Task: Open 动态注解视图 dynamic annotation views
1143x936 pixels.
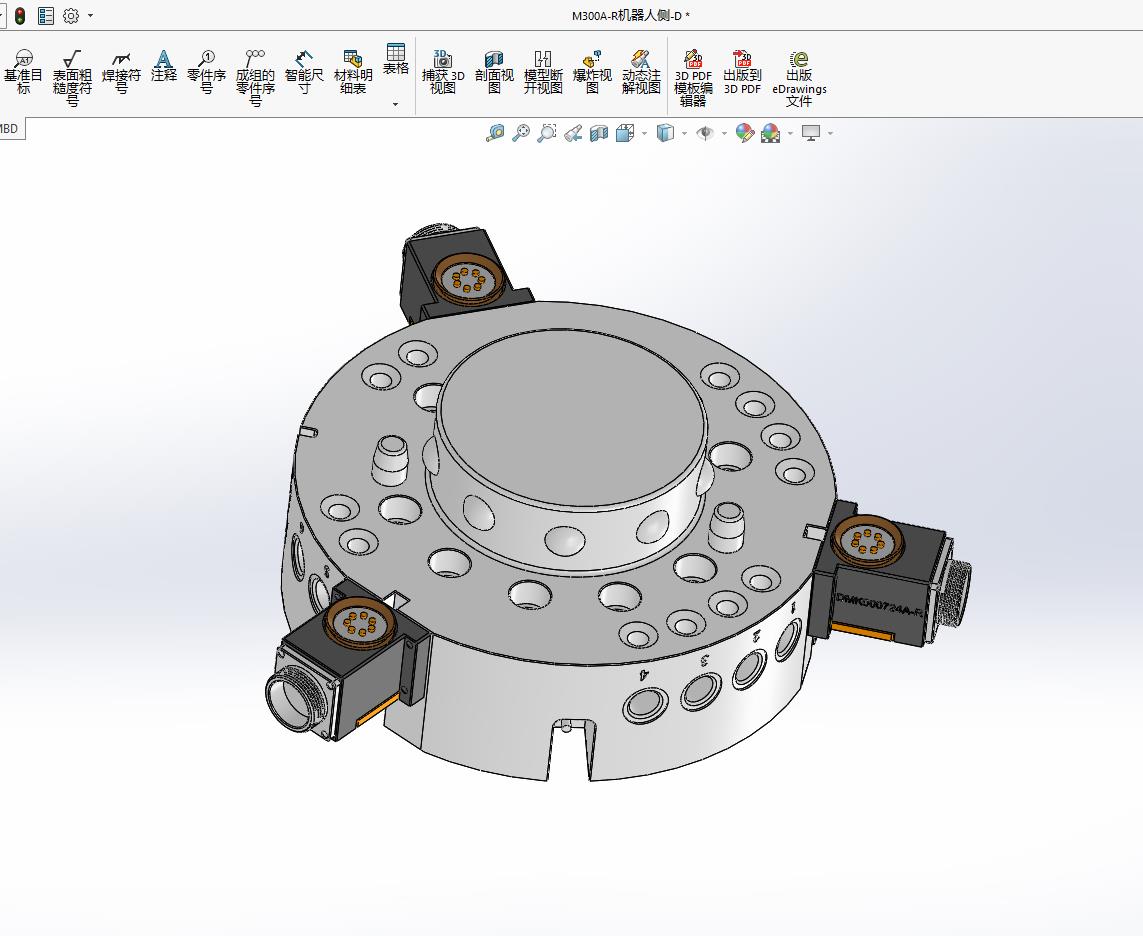Action: 641,72
